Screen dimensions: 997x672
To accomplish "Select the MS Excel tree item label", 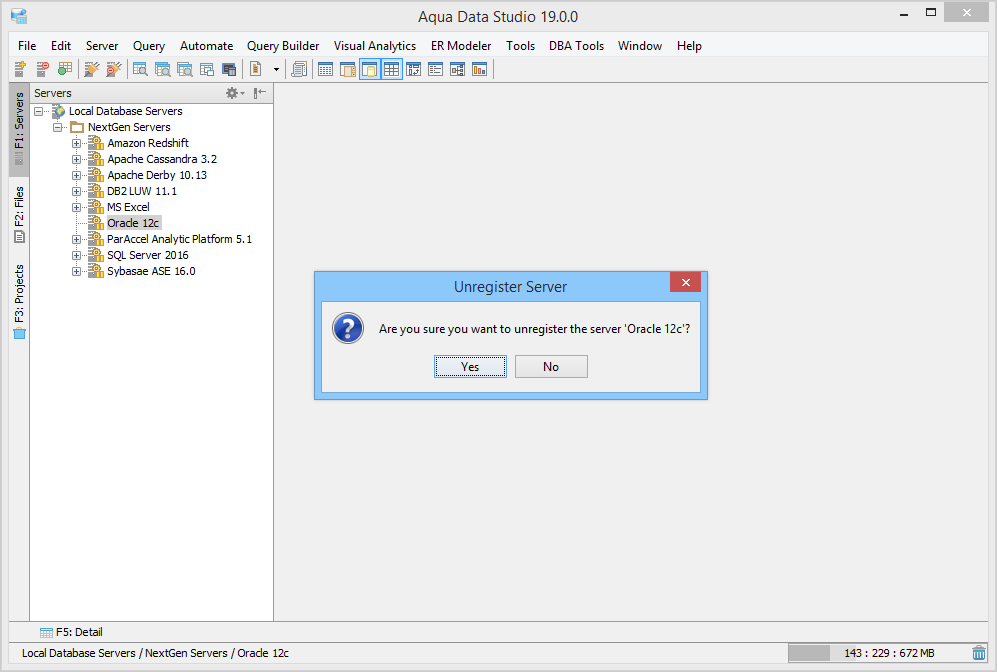I will [128, 207].
